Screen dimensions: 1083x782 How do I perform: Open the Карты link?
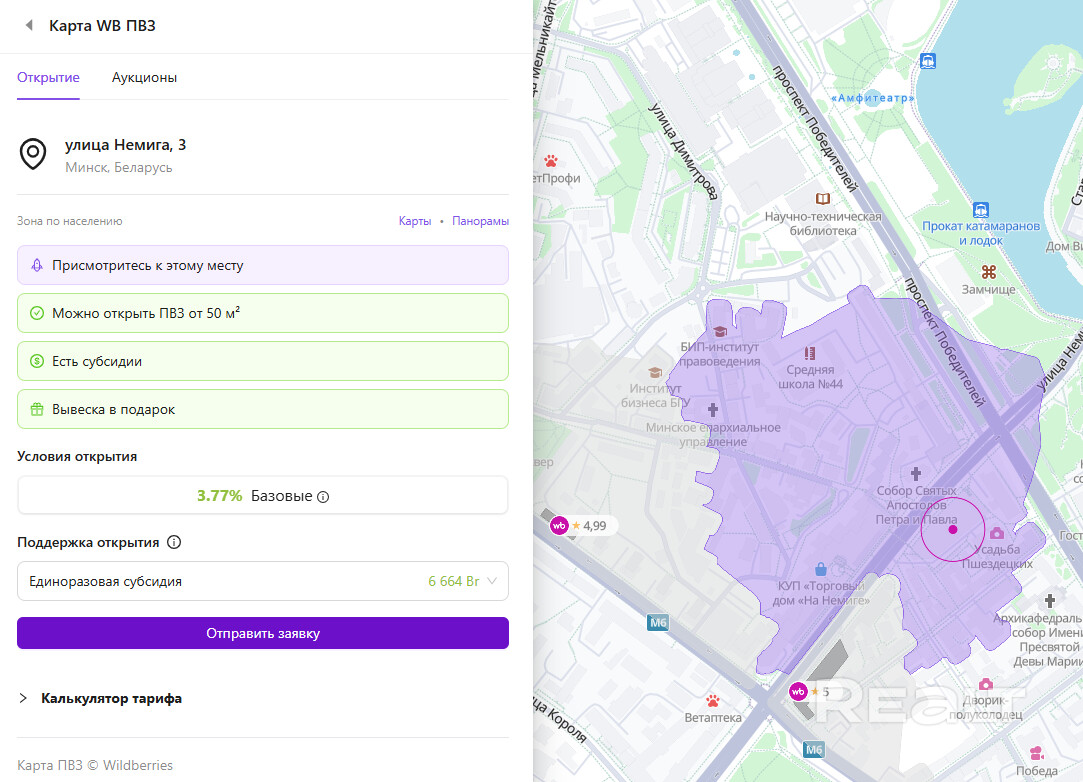tap(414, 221)
